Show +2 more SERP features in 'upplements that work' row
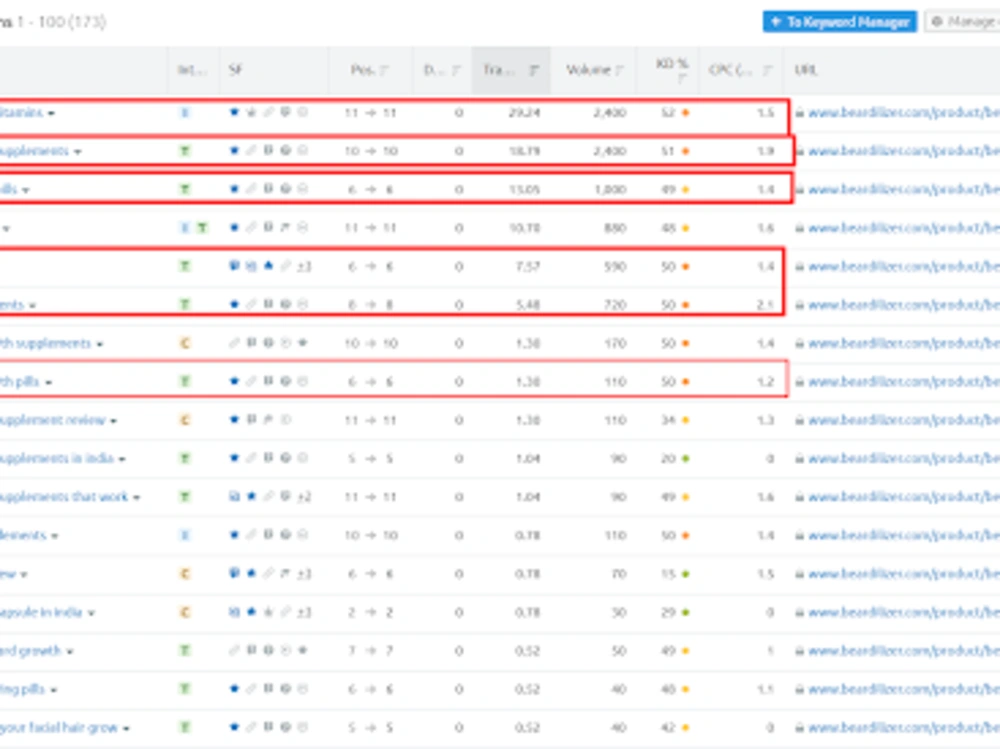 click(x=304, y=496)
